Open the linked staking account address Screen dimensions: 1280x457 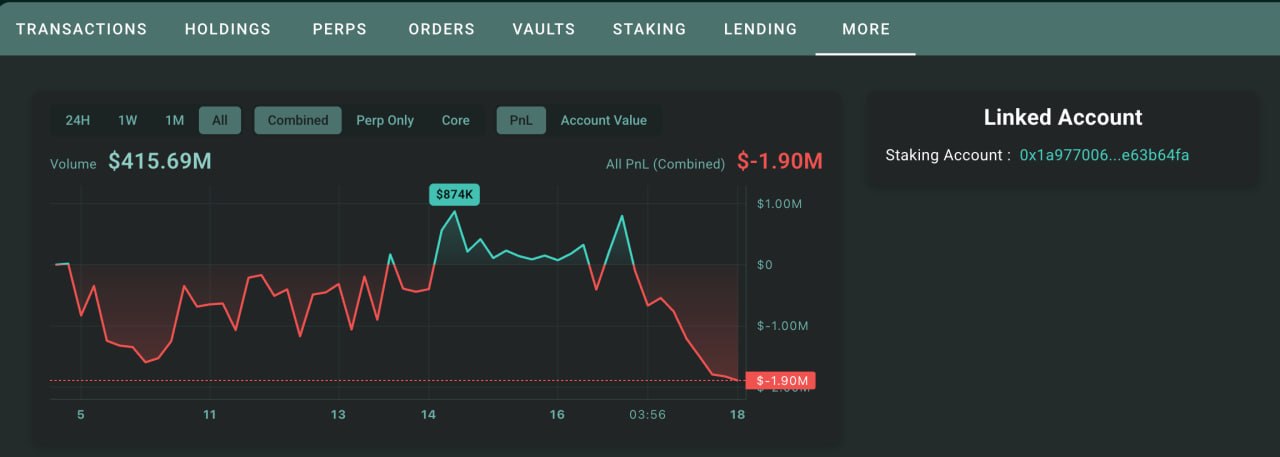(x=1104, y=155)
